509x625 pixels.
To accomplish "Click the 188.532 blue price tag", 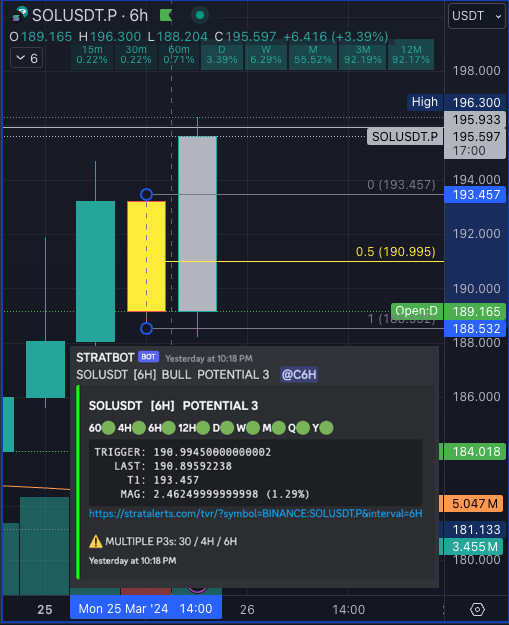I will [476, 328].
